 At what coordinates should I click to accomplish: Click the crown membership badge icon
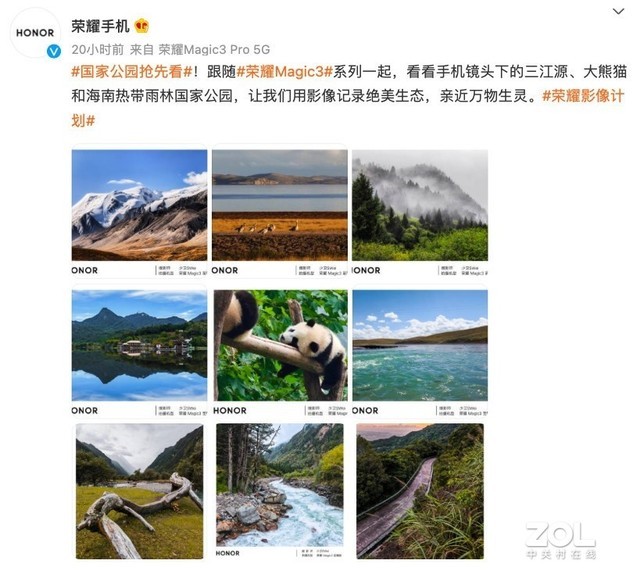(x=142, y=26)
